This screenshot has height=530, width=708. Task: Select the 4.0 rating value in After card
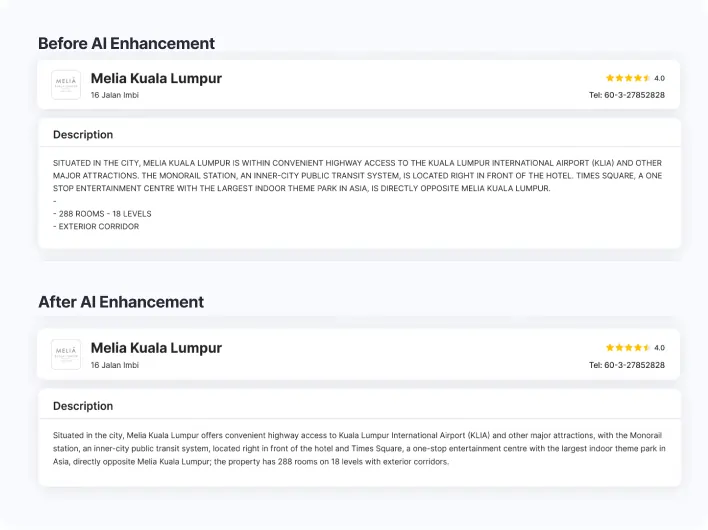660,348
